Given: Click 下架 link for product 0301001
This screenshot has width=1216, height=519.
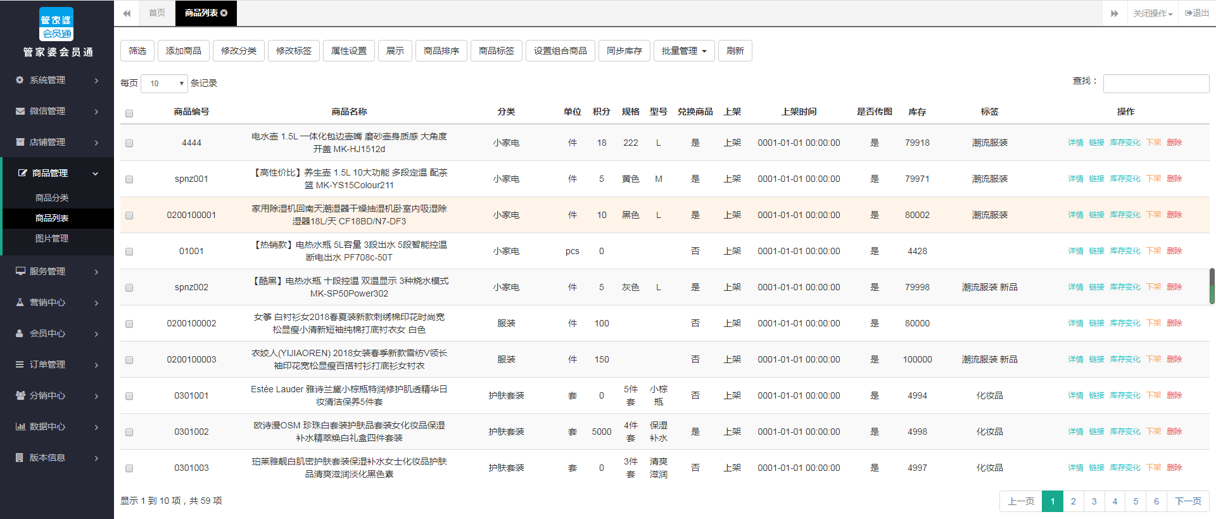Looking at the screenshot, I should [1154, 395].
